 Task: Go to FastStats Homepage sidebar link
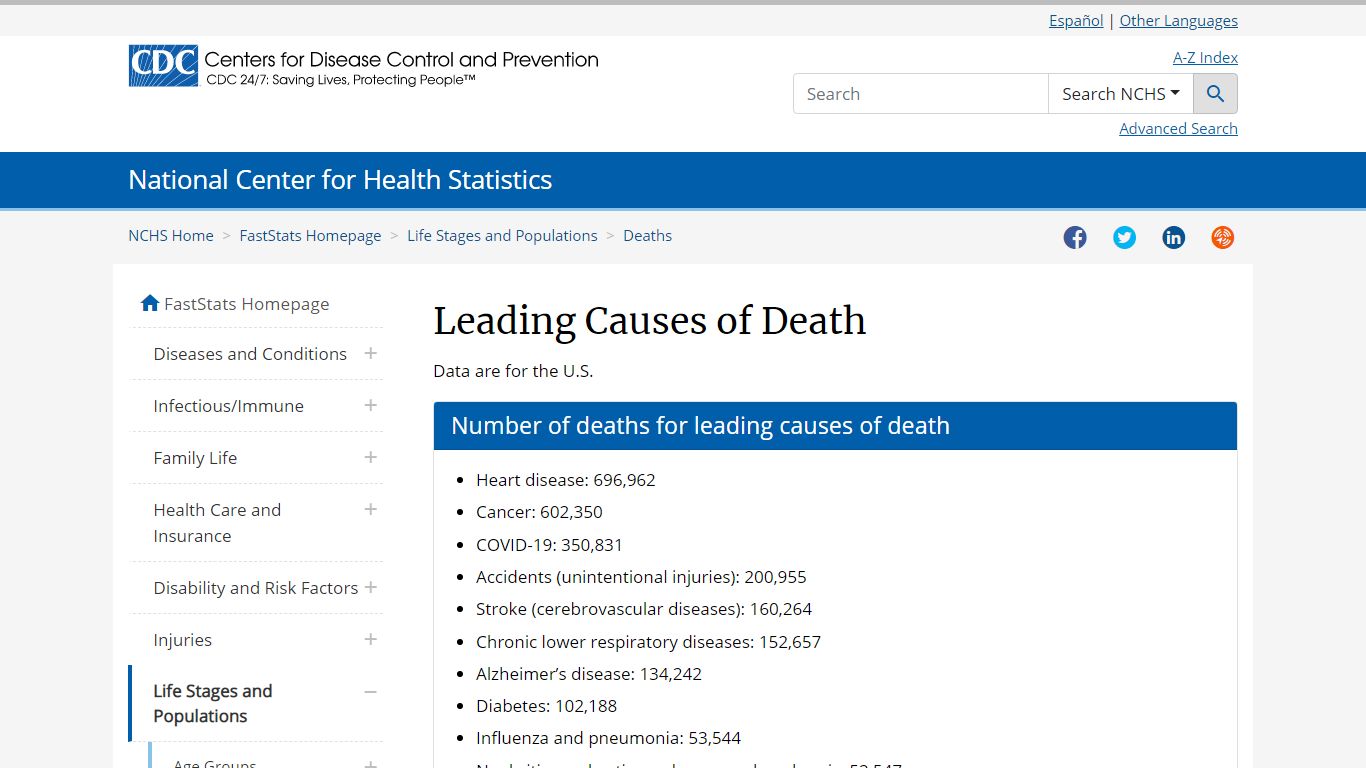point(246,304)
